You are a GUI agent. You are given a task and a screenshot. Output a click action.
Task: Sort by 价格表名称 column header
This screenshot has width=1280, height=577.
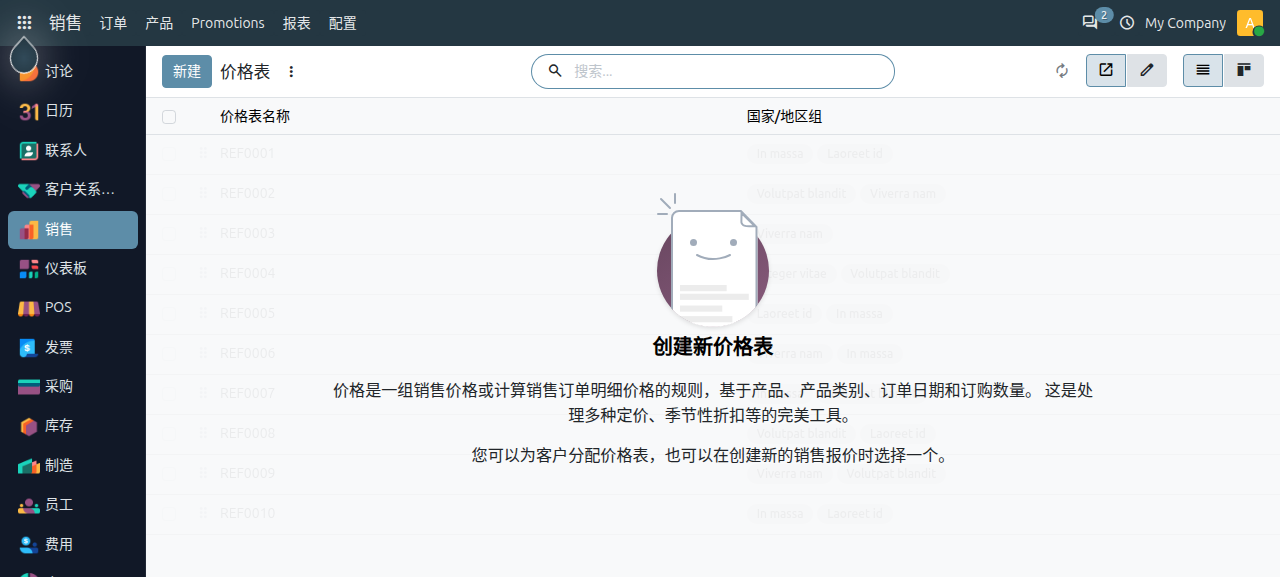pyautogui.click(x=255, y=117)
